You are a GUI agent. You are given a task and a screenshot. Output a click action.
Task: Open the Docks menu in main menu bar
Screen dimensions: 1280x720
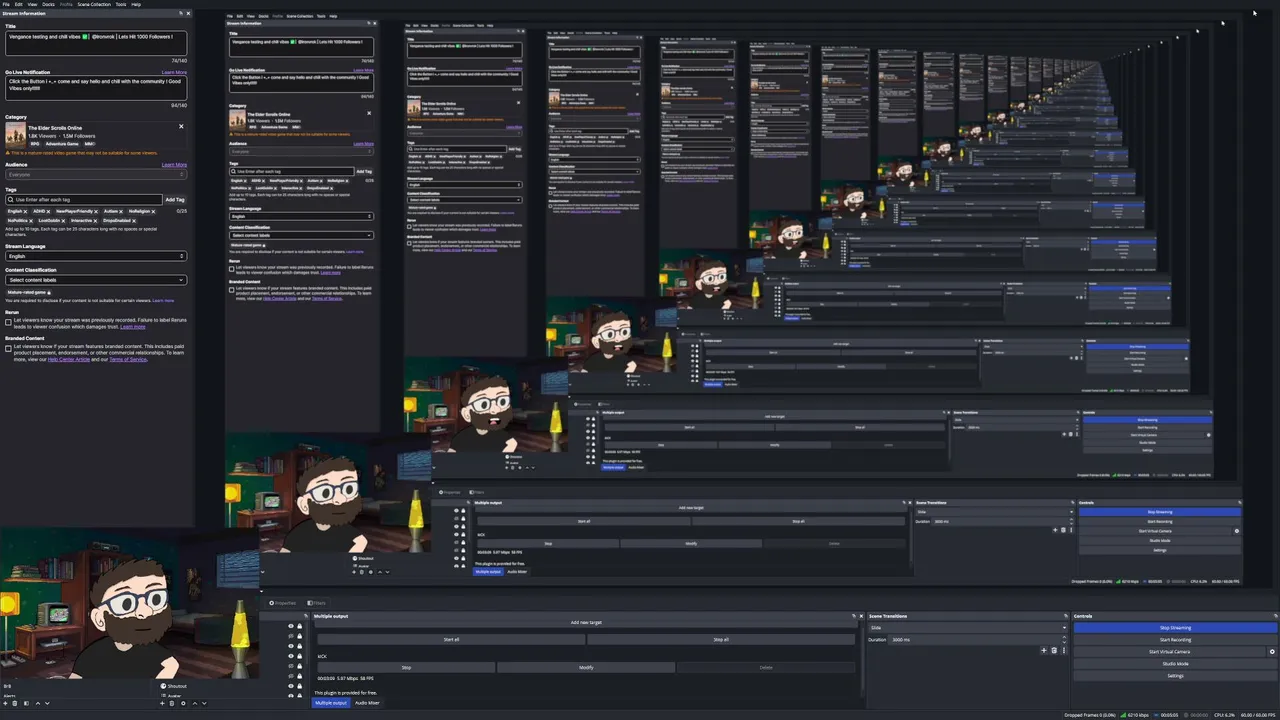coord(48,4)
